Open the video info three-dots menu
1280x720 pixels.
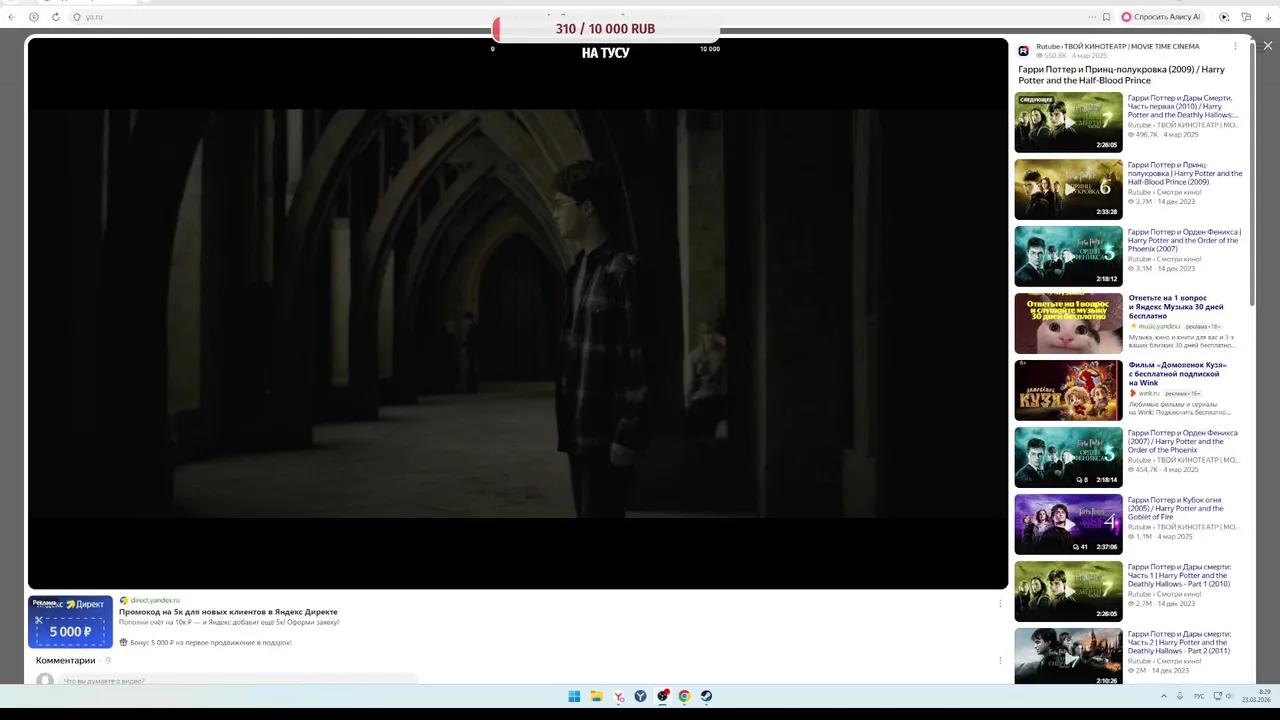pos(1235,46)
